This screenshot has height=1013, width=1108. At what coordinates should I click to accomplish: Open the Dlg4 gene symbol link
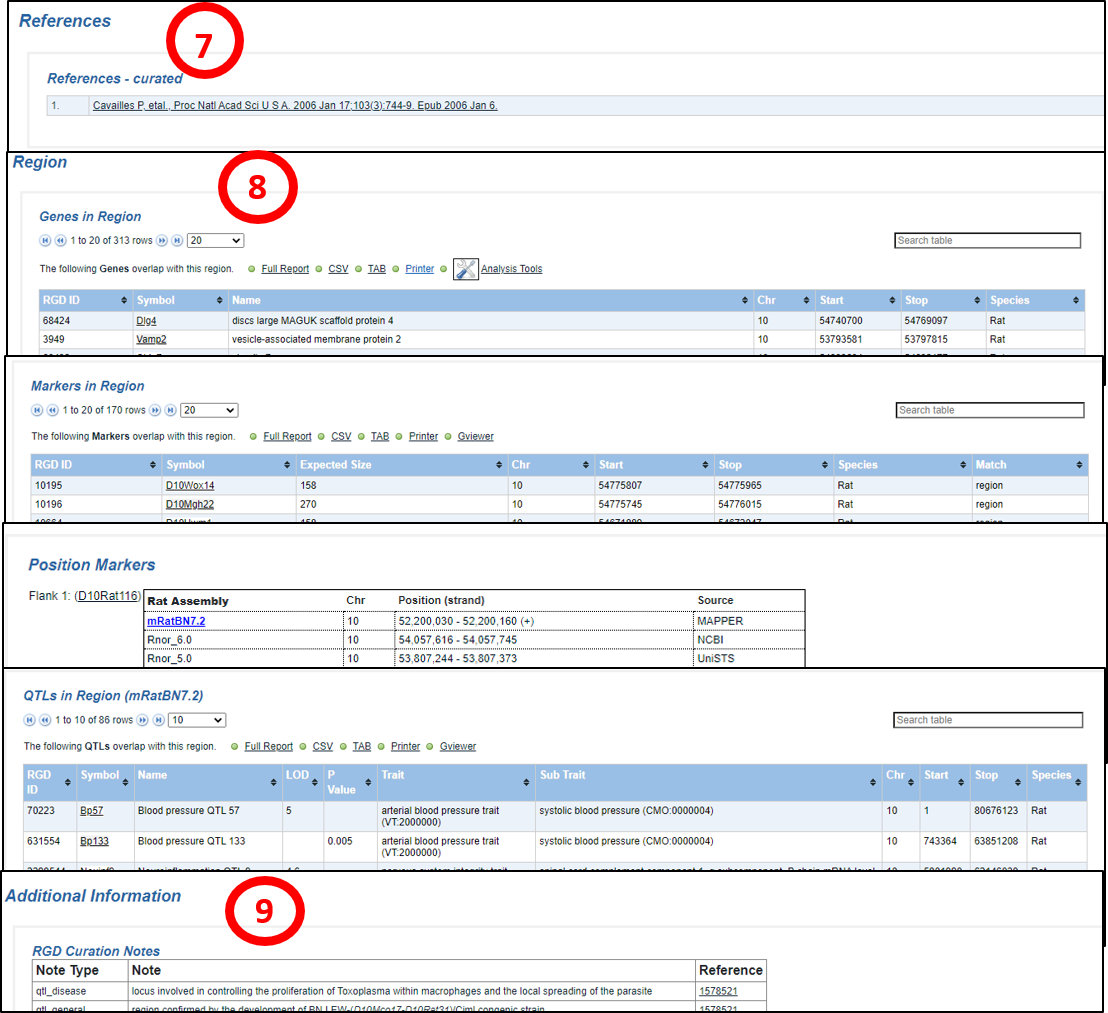(x=146, y=321)
